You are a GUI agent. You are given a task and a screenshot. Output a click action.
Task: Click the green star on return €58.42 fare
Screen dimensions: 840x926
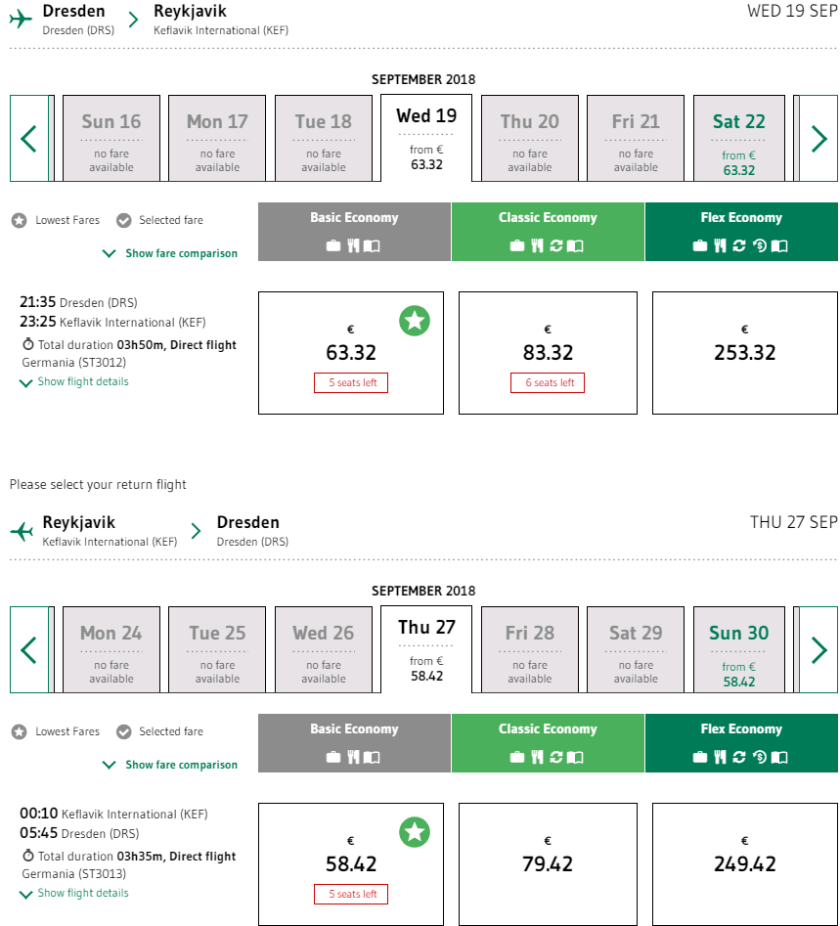[415, 832]
